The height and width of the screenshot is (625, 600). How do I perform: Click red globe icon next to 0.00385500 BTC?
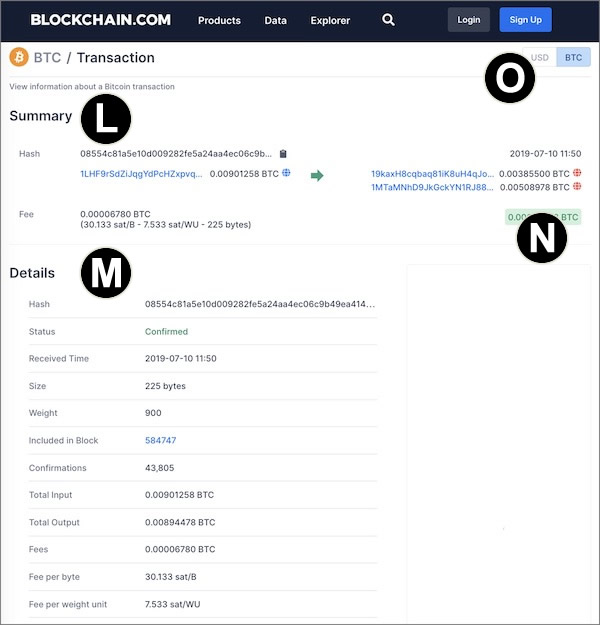pos(577,173)
